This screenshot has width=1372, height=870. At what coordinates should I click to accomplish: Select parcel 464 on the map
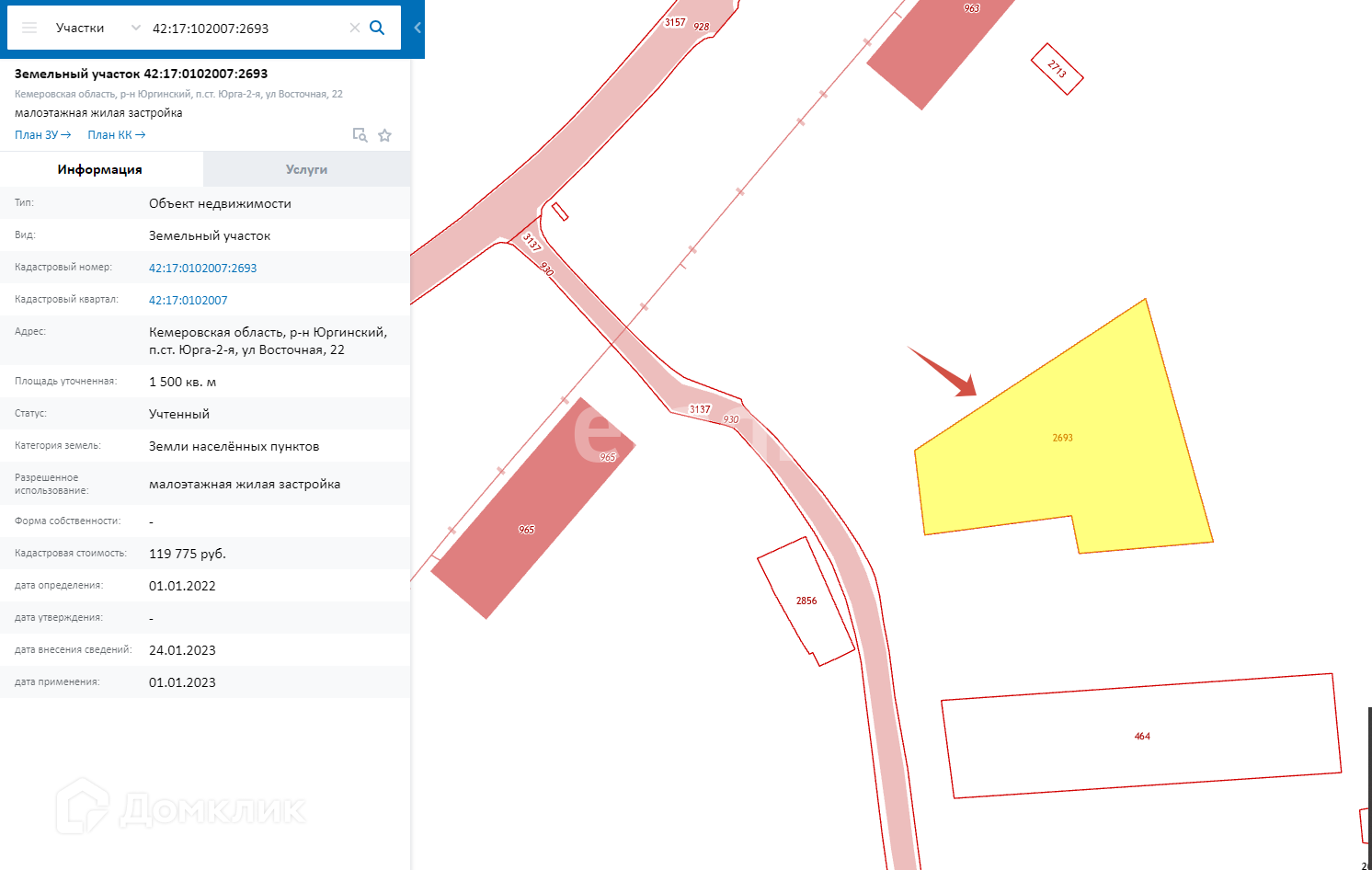coord(1141,736)
